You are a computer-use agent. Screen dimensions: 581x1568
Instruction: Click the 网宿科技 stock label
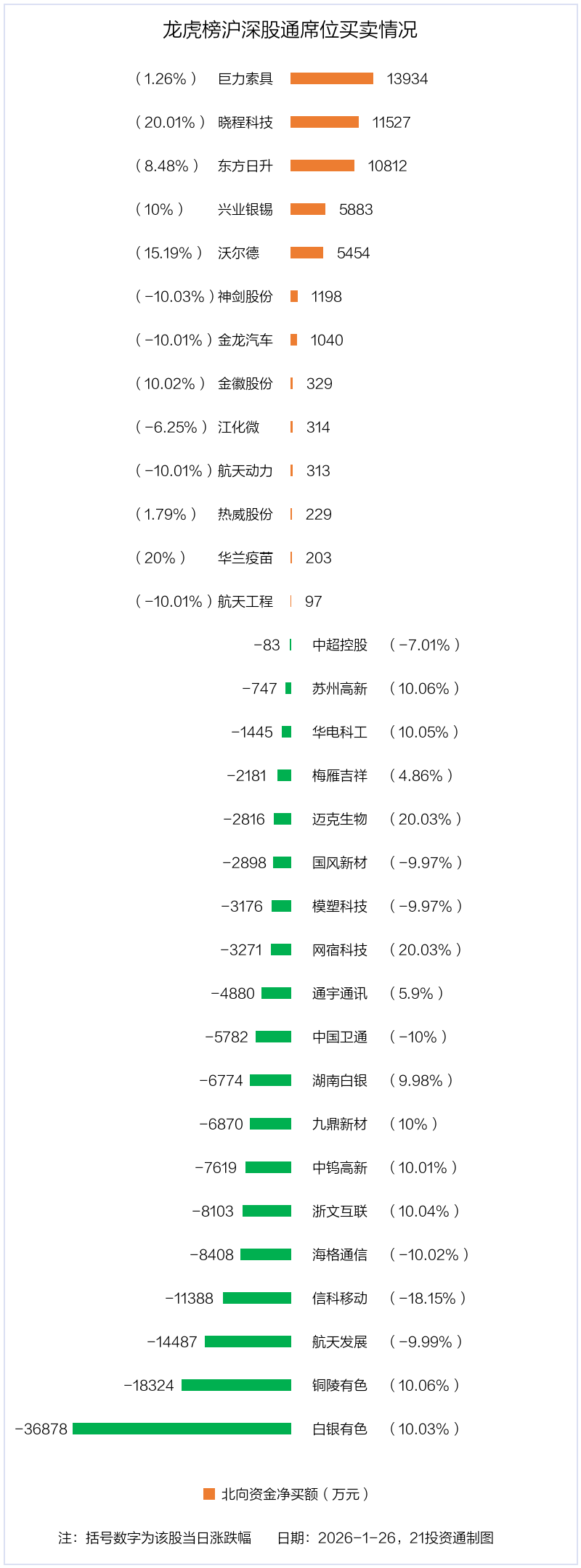pyautogui.click(x=340, y=950)
